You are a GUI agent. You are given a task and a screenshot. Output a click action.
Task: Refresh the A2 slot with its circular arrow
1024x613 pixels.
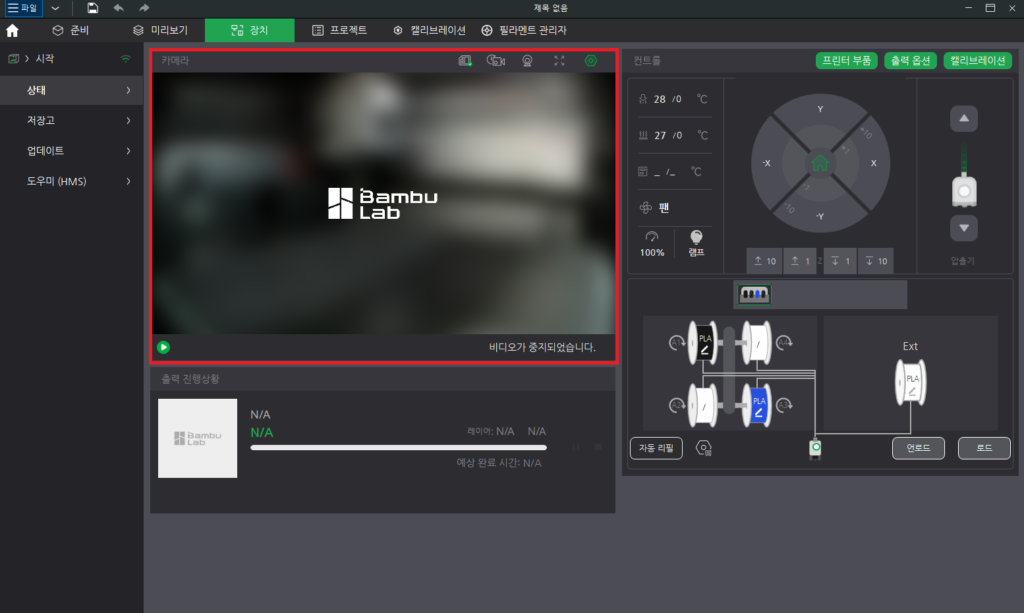pyautogui.click(x=677, y=405)
